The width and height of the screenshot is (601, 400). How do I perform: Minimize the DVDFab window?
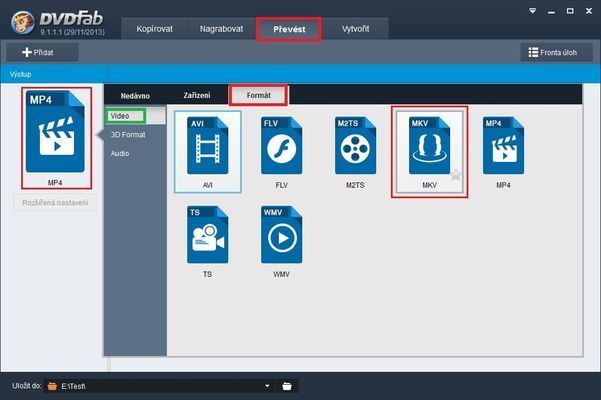click(x=551, y=11)
